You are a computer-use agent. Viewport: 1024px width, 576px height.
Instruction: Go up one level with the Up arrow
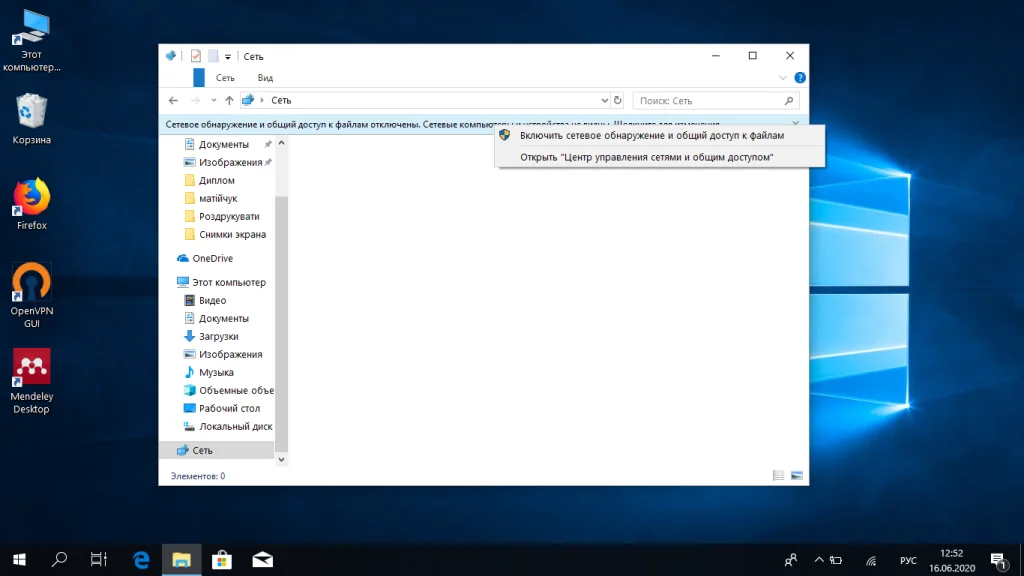[x=229, y=101]
